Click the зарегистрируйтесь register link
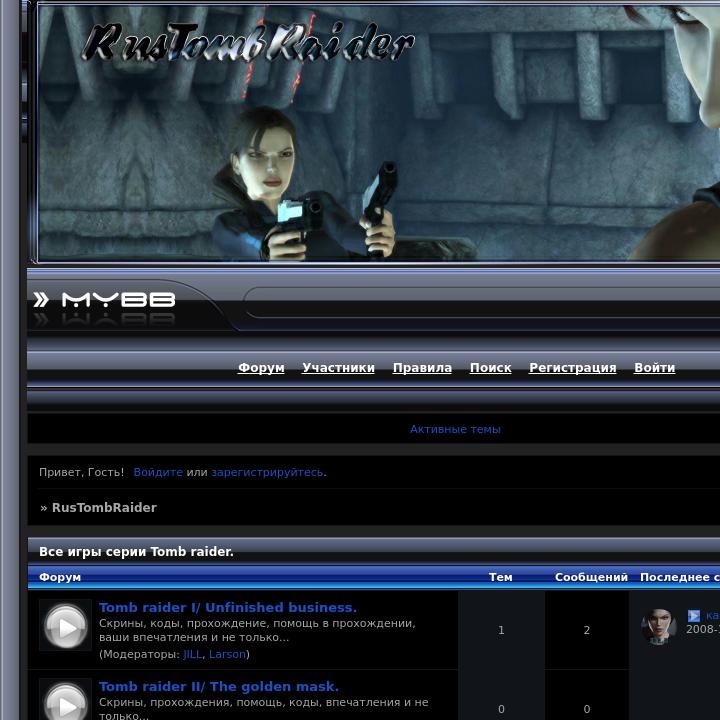 [x=267, y=472]
